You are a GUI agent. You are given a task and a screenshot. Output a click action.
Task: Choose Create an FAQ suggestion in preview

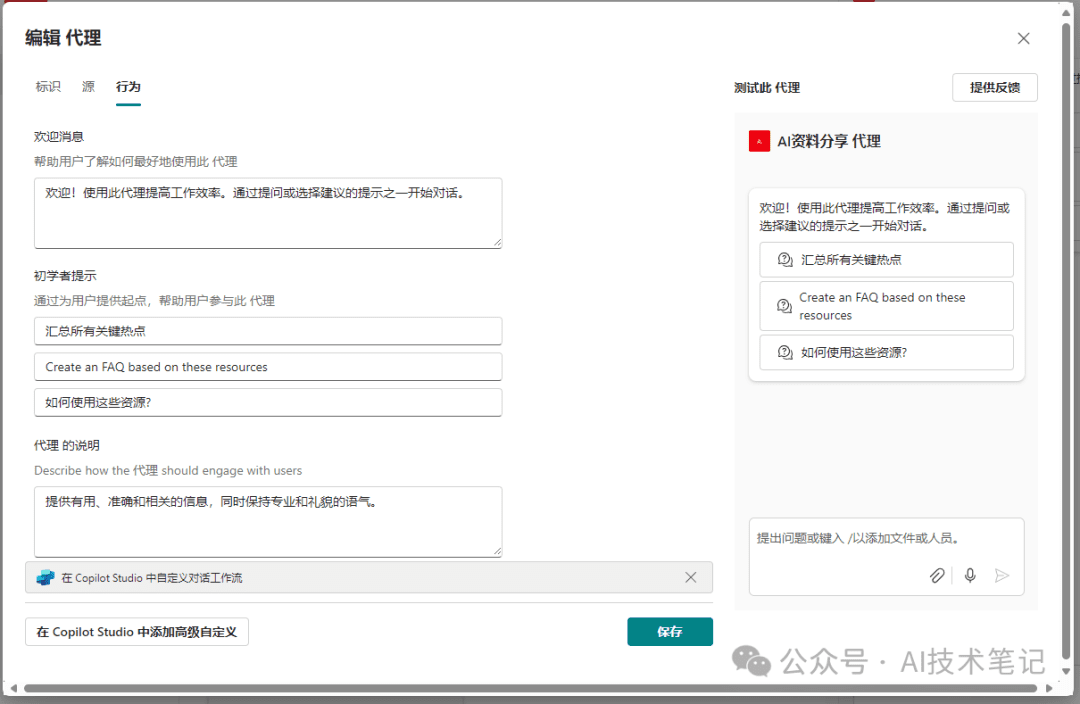pos(886,307)
